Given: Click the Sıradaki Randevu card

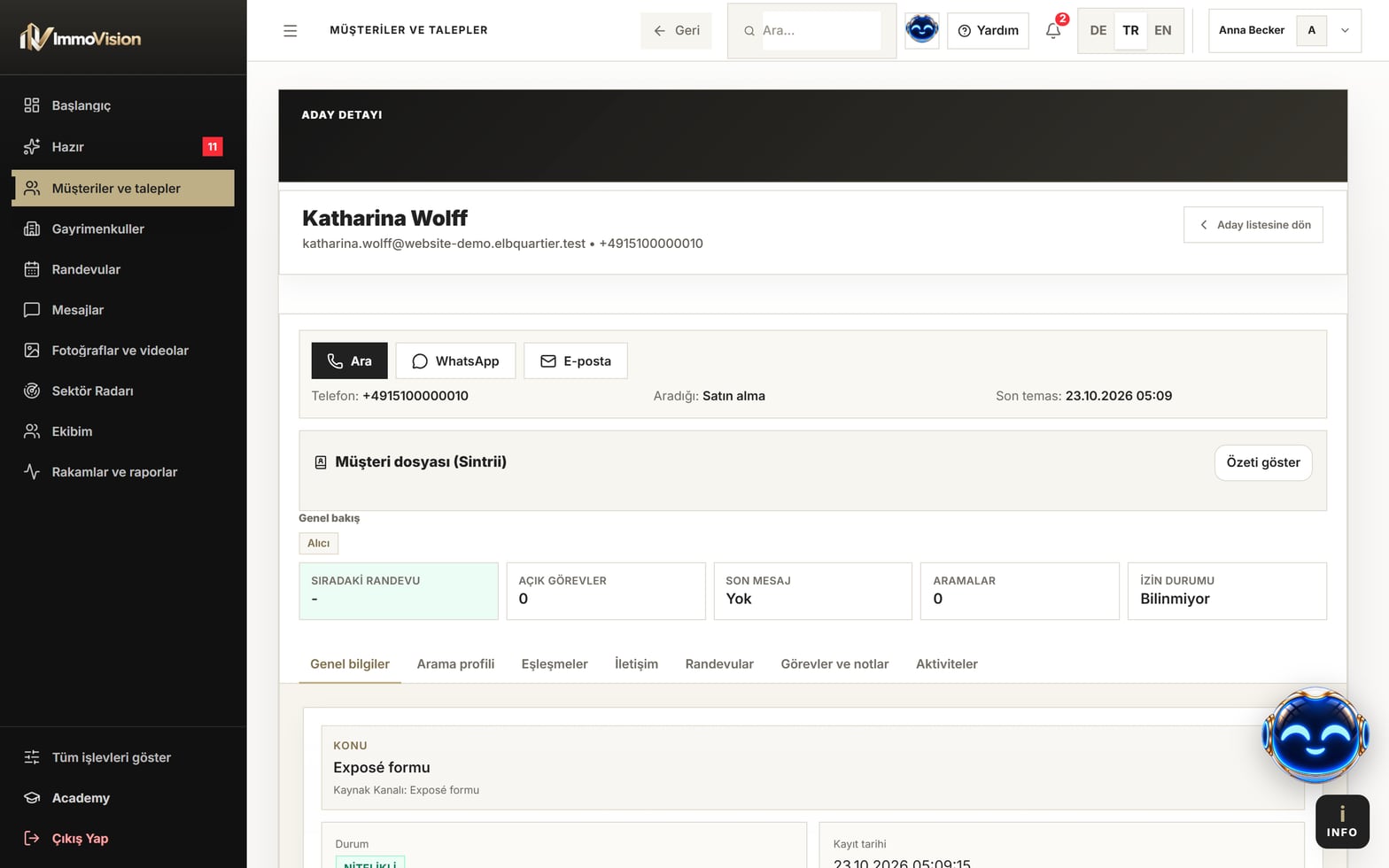Looking at the screenshot, I should [x=399, y=591].
